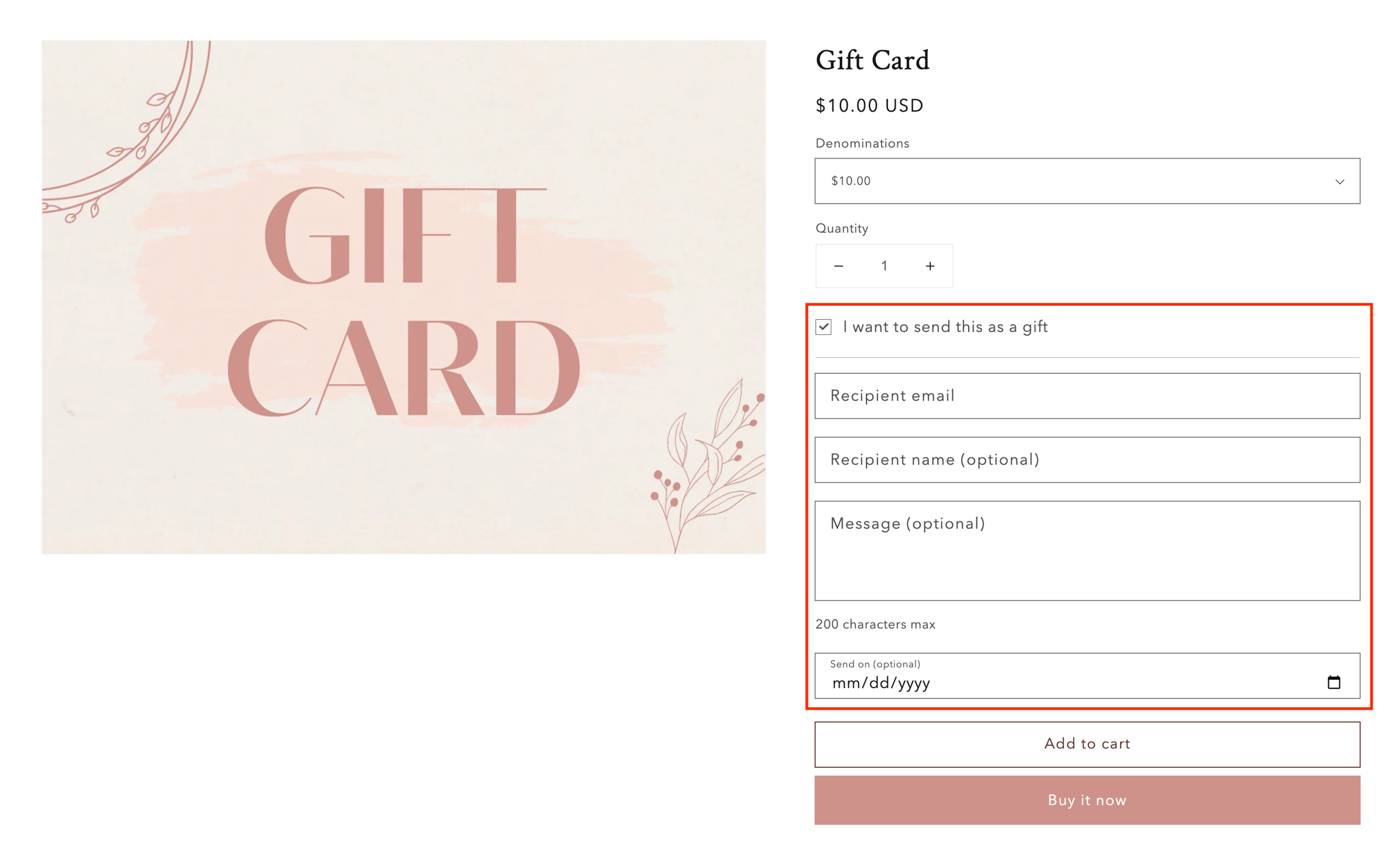The image size is (1400, 842).
Task: Click the Denominations label
Action: 862,143
